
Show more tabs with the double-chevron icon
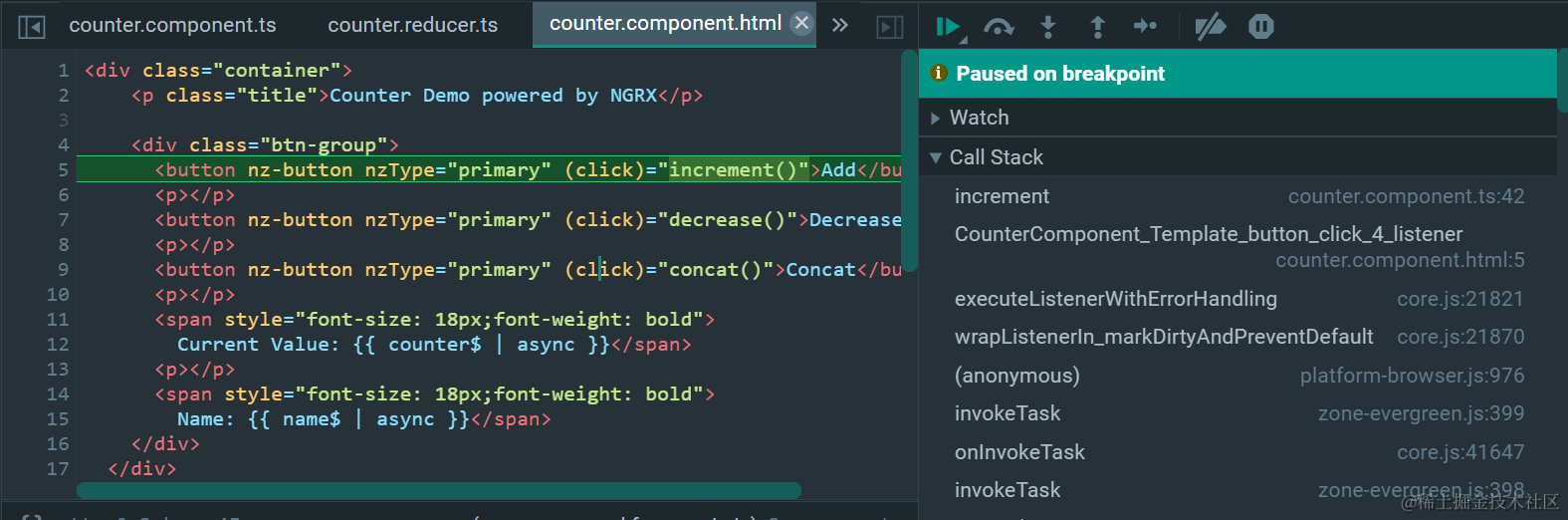pyautogui.click(x=840, y=25)
